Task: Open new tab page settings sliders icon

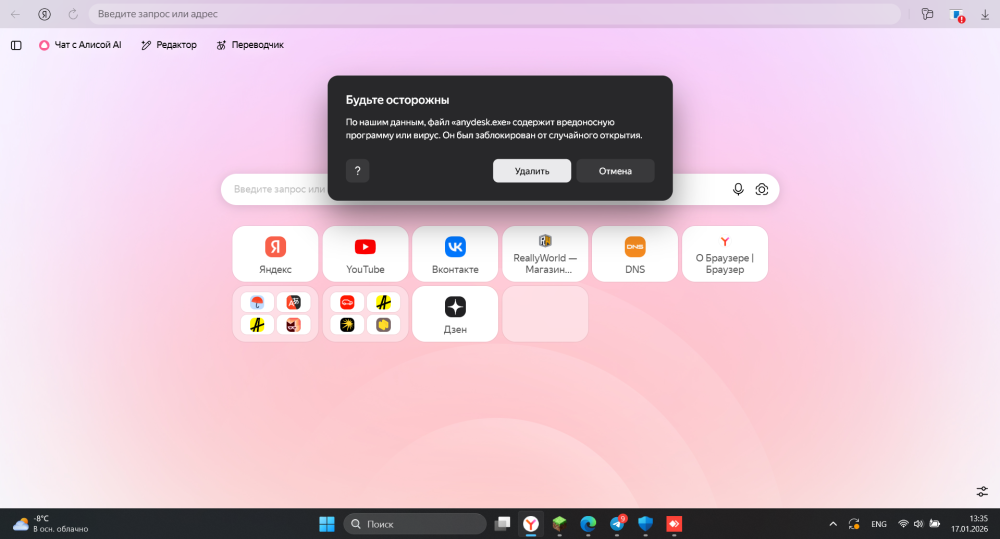Action: coord(982,491)
